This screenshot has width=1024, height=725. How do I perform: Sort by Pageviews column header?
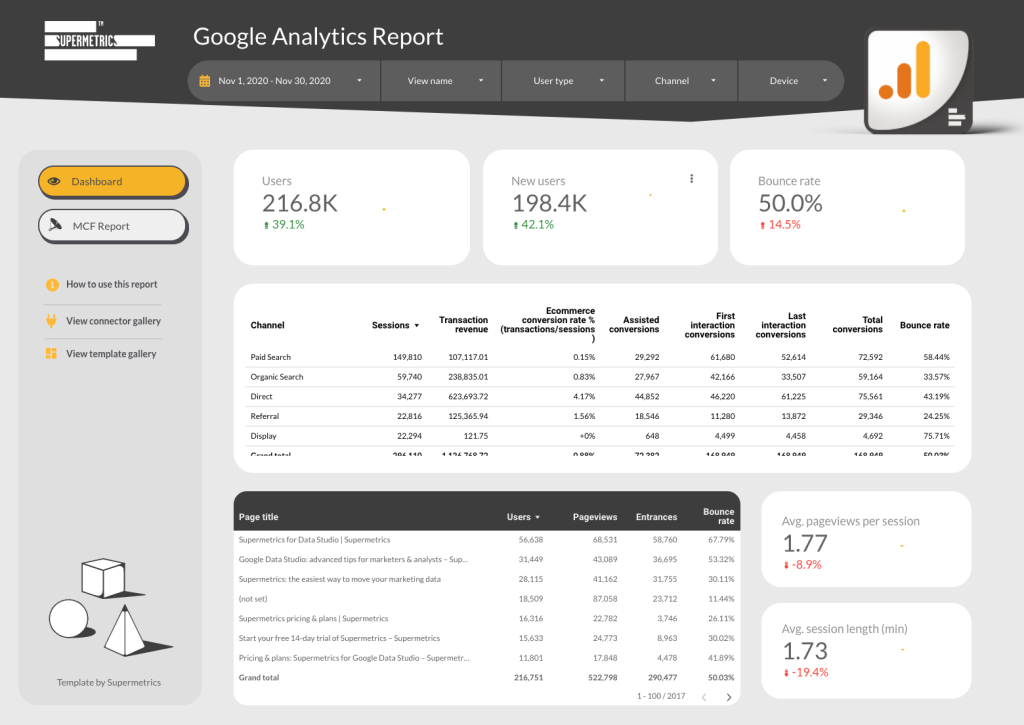pyautogui.click(x=595, y=517)
